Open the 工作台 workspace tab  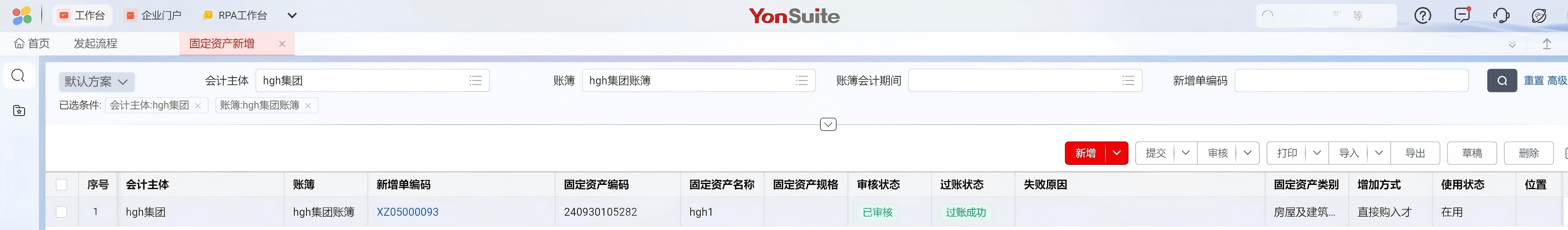(x=82, y=15)
